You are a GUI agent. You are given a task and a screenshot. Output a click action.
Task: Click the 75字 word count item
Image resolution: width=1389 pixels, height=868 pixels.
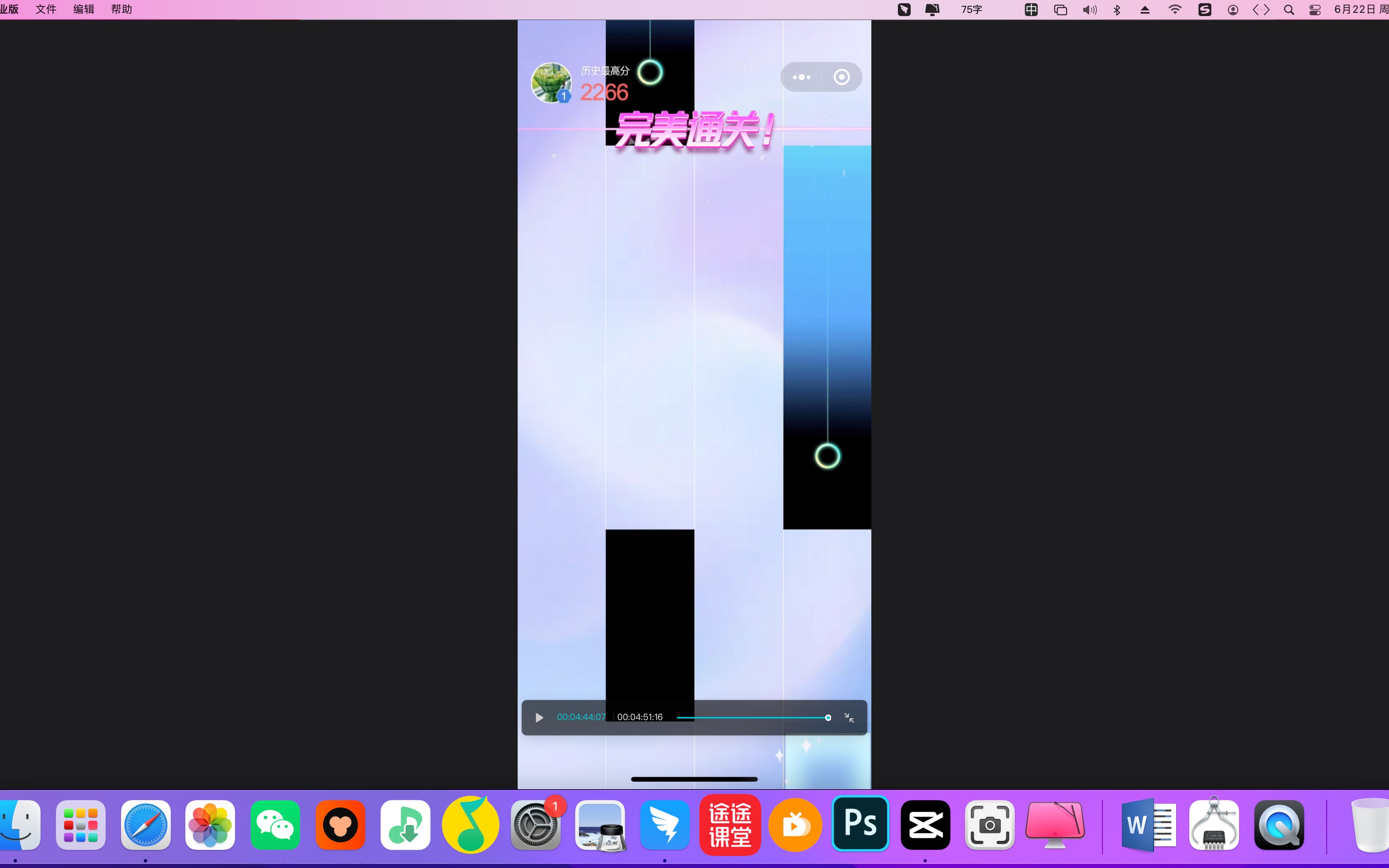tap(972, 10)
